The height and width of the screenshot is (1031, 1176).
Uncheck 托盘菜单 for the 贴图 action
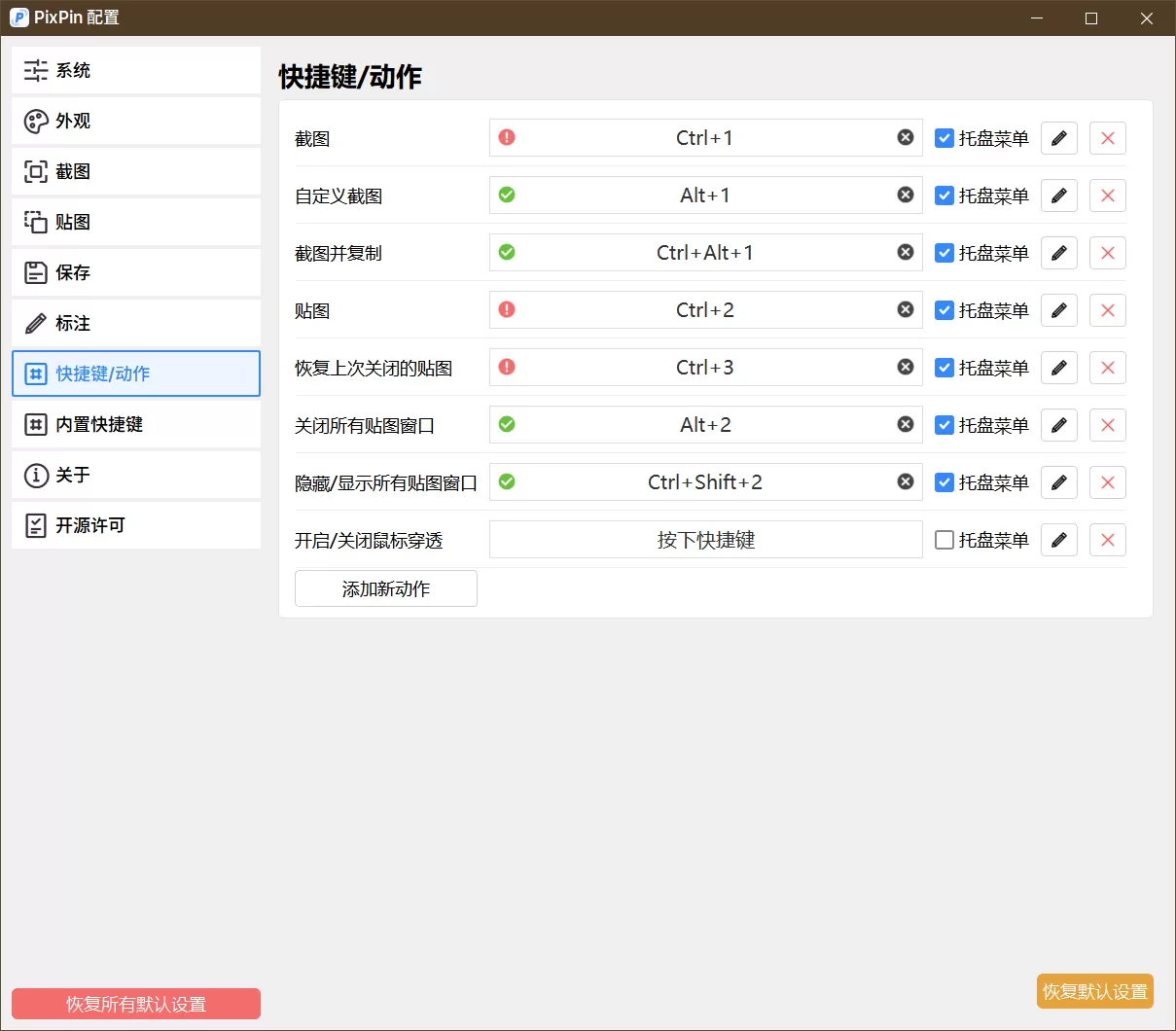point(944,309)
